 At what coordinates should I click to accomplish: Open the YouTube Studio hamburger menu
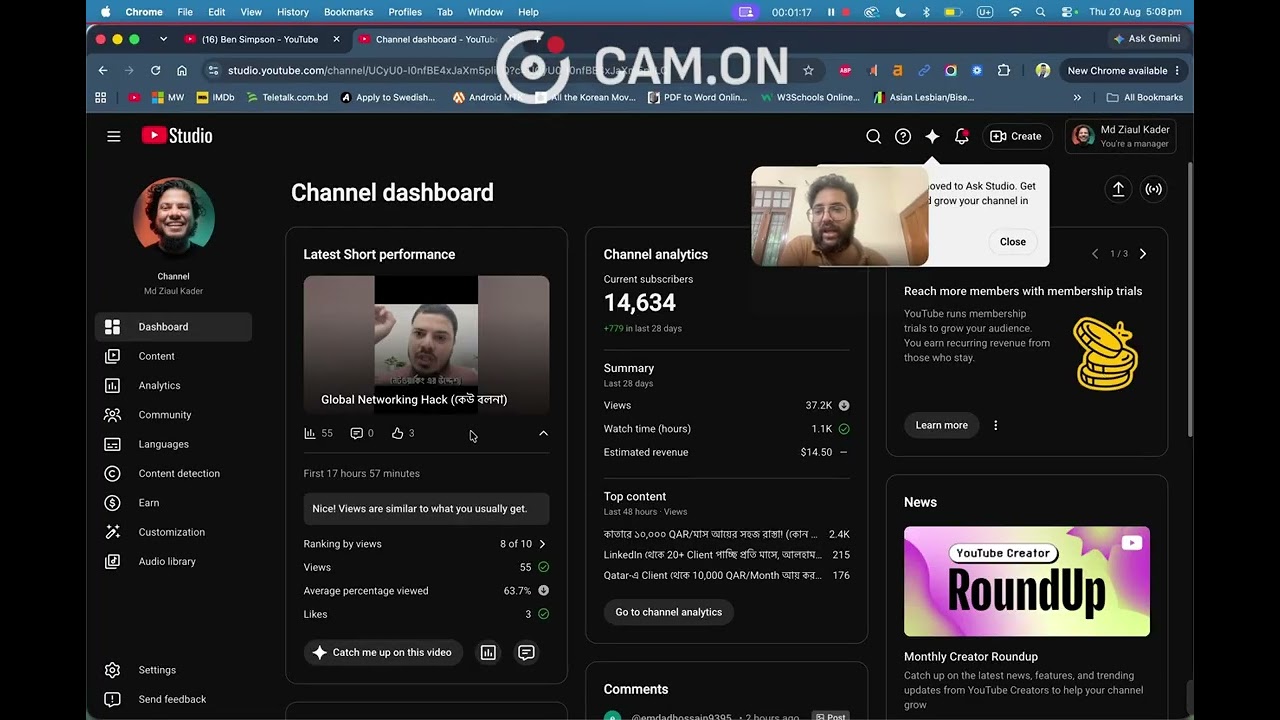tap(114, 136)
